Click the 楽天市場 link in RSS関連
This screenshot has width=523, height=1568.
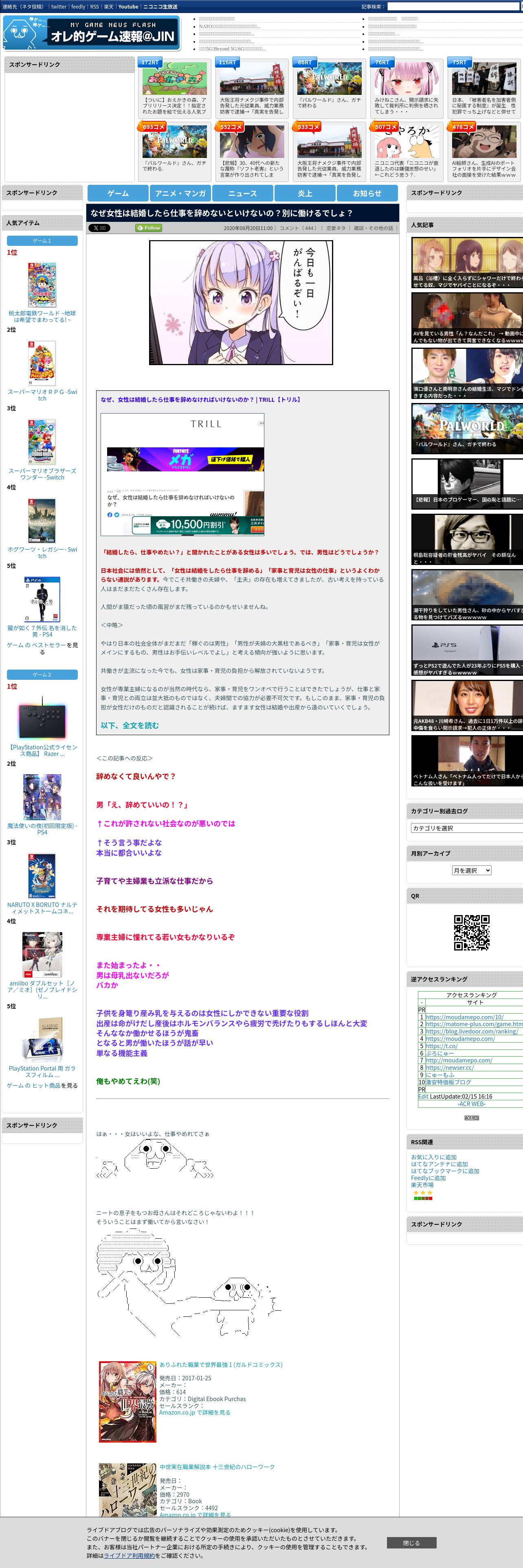422,1185
